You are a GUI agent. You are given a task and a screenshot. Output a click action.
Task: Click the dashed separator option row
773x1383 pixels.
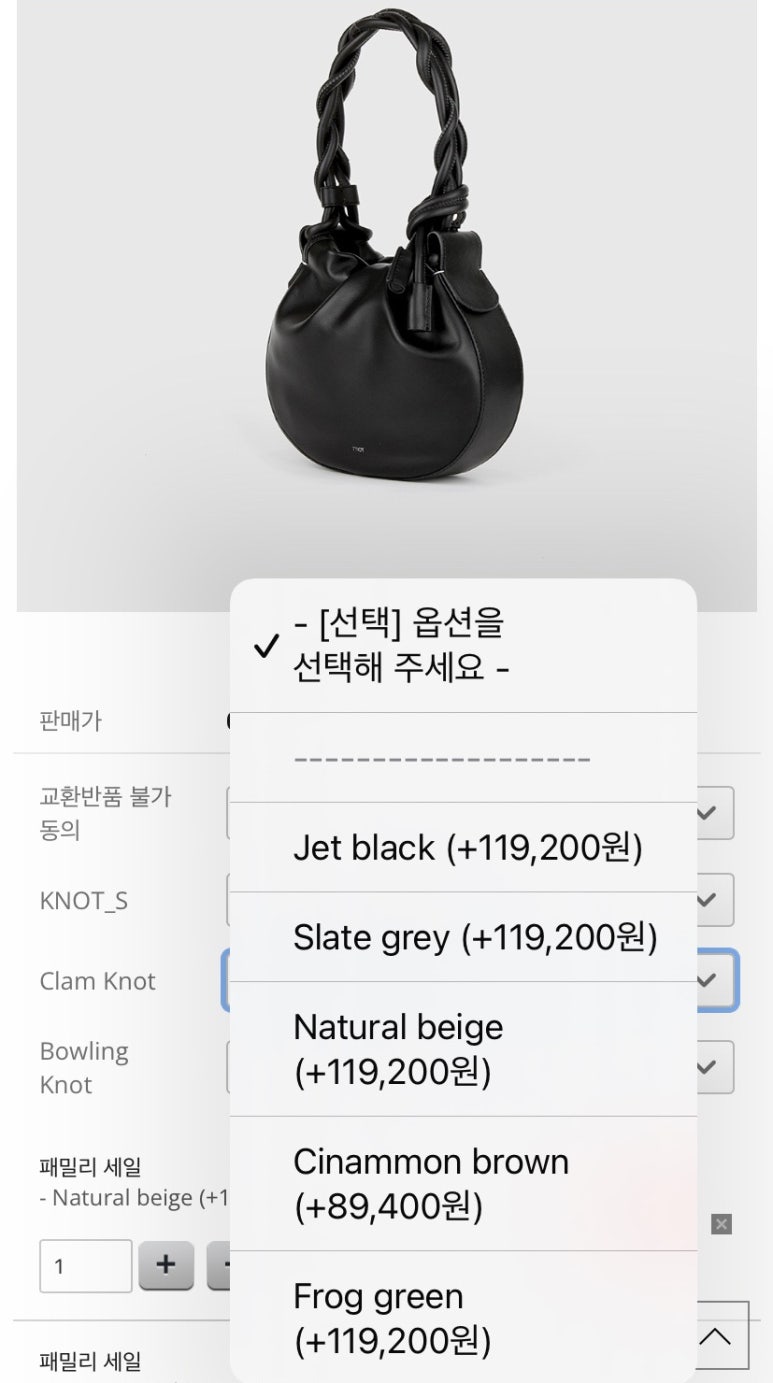[462, 758]
